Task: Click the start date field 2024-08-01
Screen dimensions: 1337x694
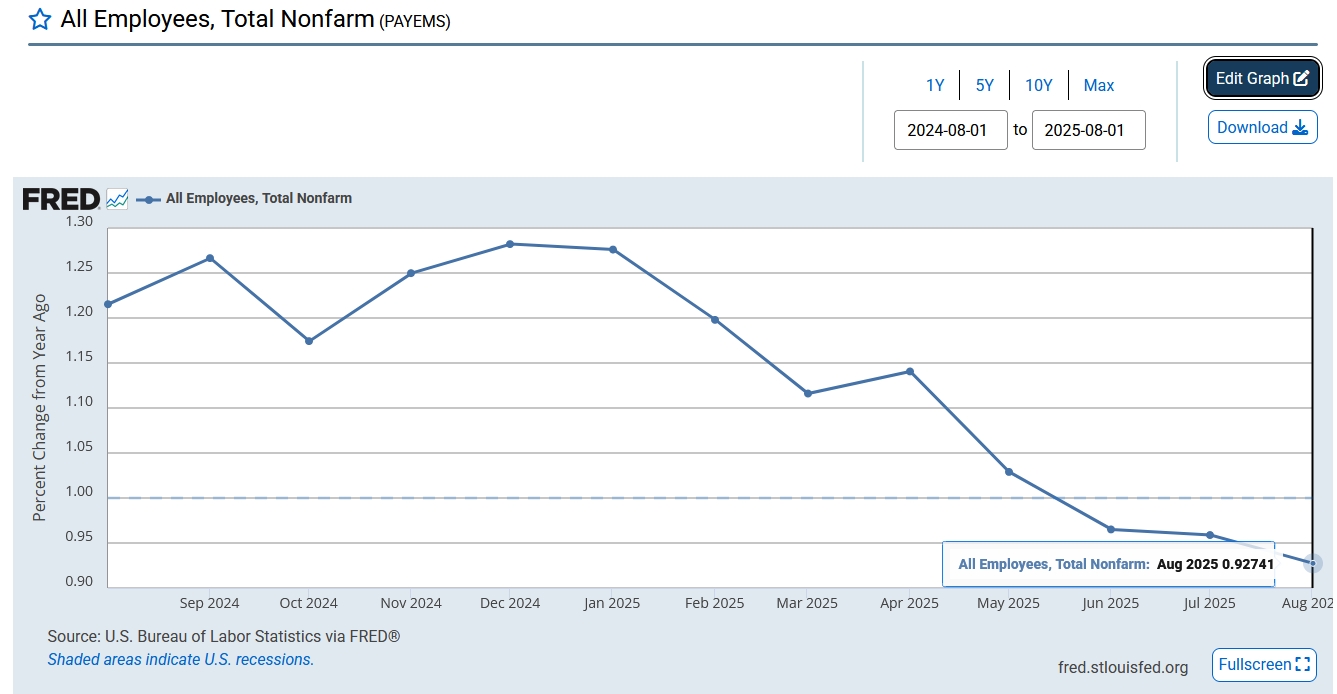Action: [x=950, y=130]
